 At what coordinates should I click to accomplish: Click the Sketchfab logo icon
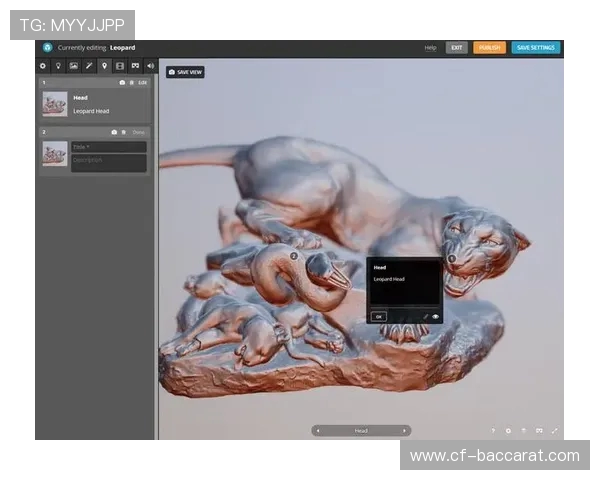[47, 47]
